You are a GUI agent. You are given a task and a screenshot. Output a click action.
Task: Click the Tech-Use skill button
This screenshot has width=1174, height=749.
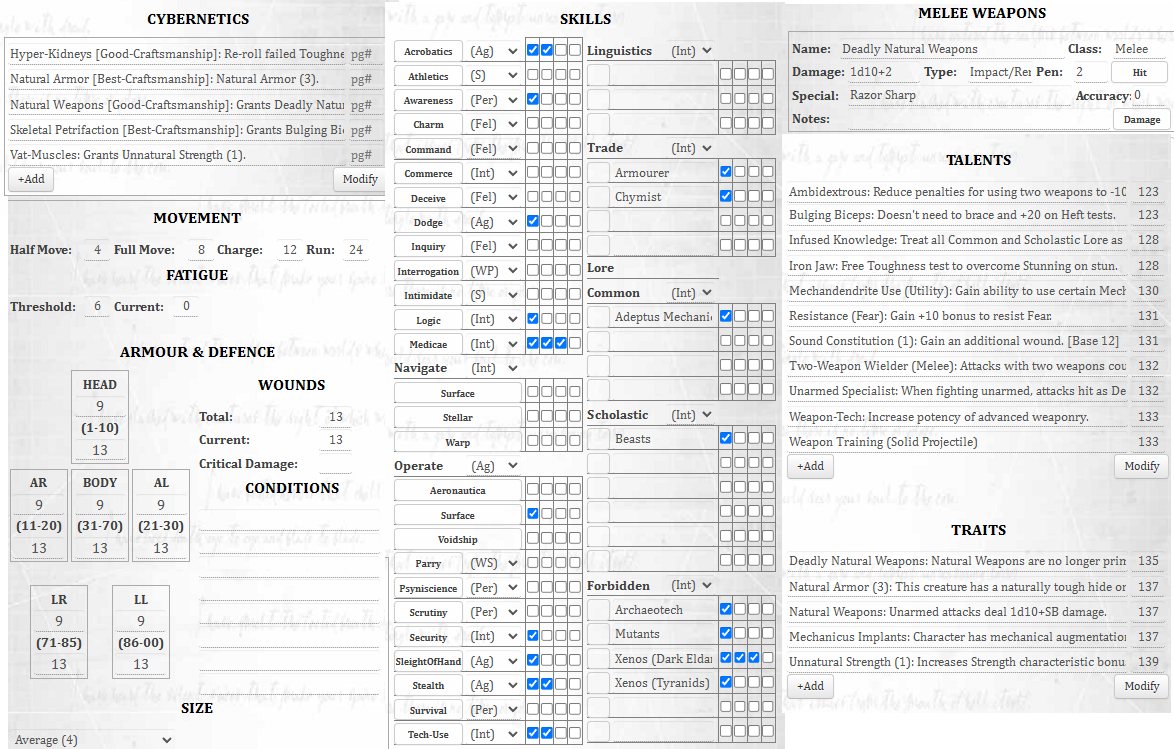[428, 735]
